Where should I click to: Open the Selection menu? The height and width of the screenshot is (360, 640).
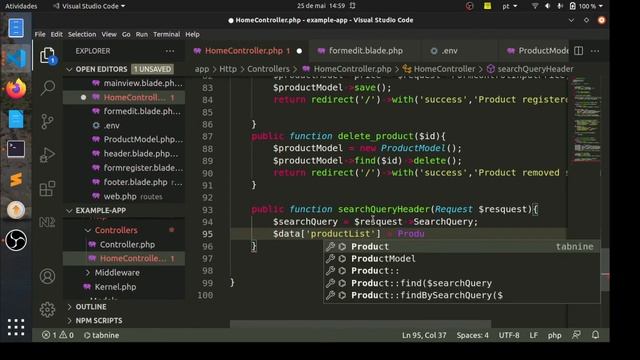pyautogui.click(x=82, y=34)
